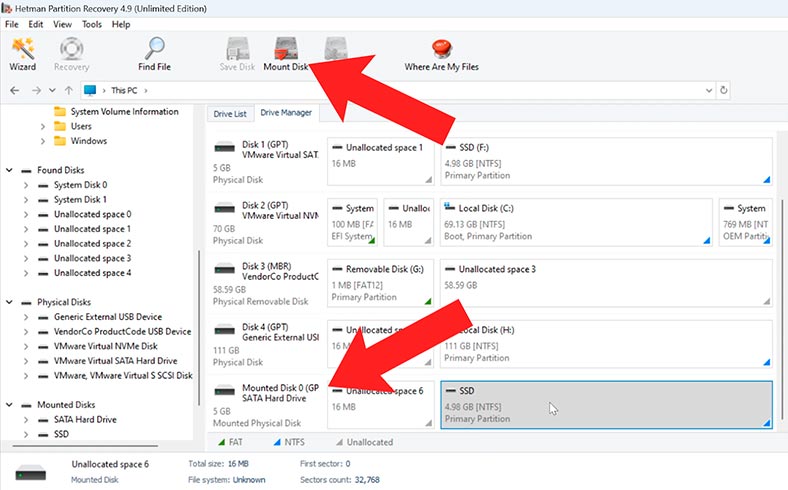Click the Unallocated legend entry
This screenshot has width=788, height=490.
(x=365, y=442)
